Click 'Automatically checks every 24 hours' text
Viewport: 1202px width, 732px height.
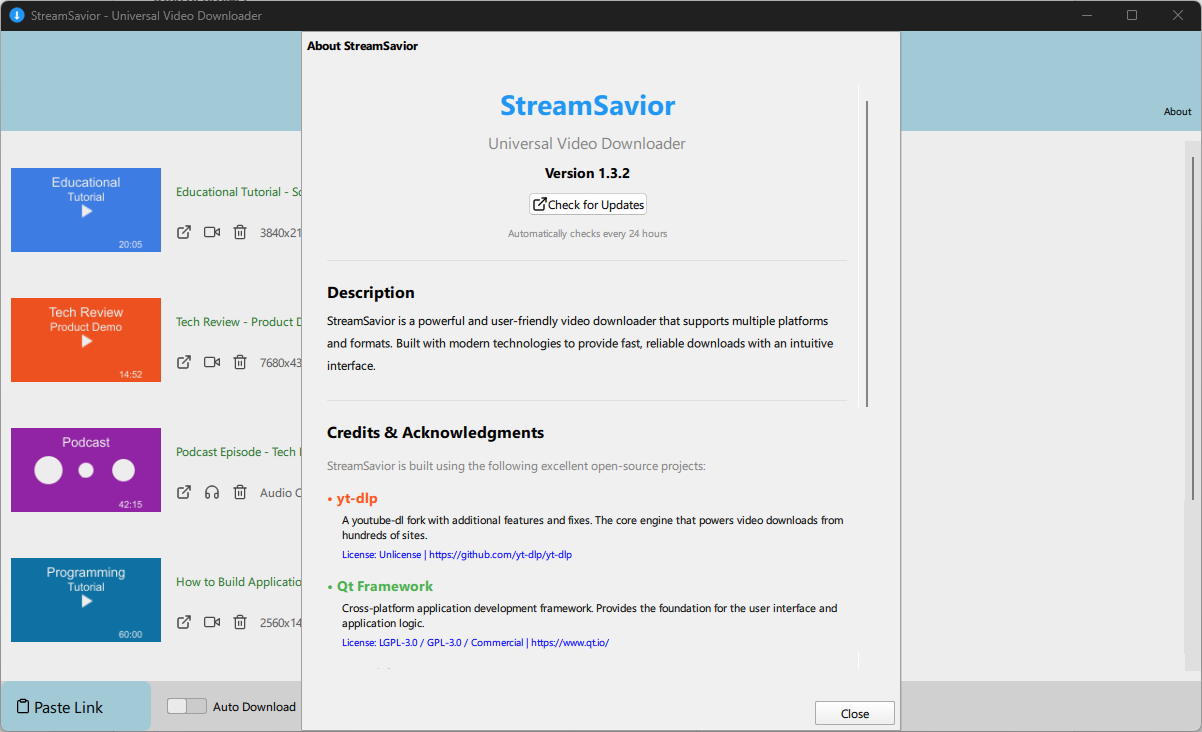pos(587,233)
